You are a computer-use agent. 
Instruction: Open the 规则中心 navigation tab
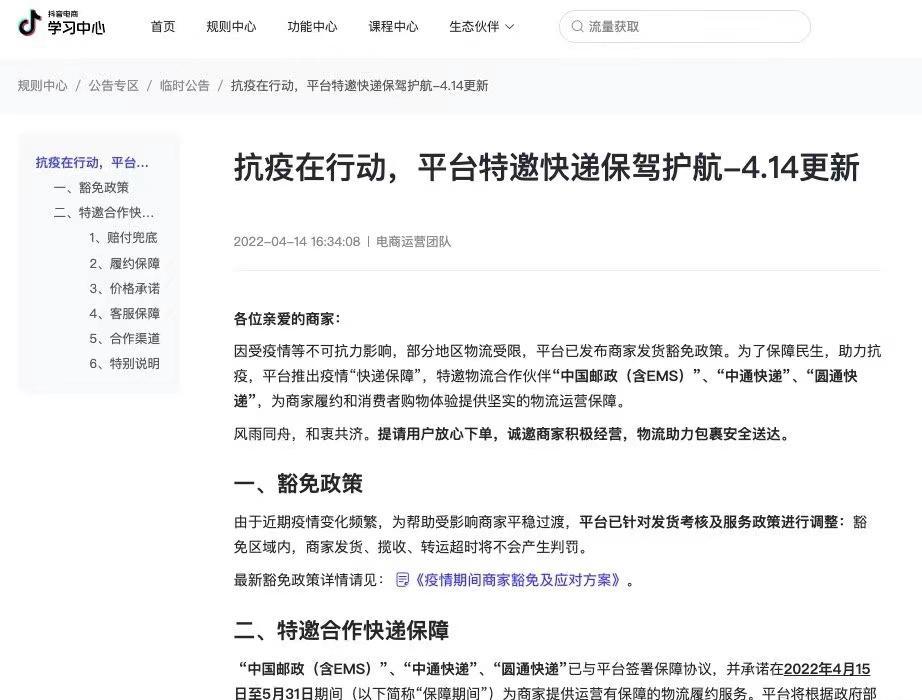231,26
